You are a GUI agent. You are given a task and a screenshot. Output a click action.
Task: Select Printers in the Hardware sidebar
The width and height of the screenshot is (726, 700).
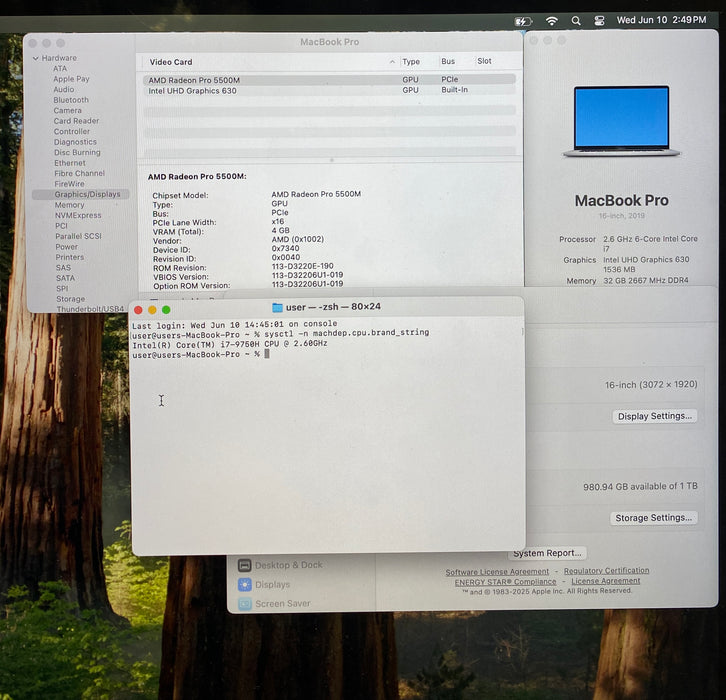(x=70, y=257)
